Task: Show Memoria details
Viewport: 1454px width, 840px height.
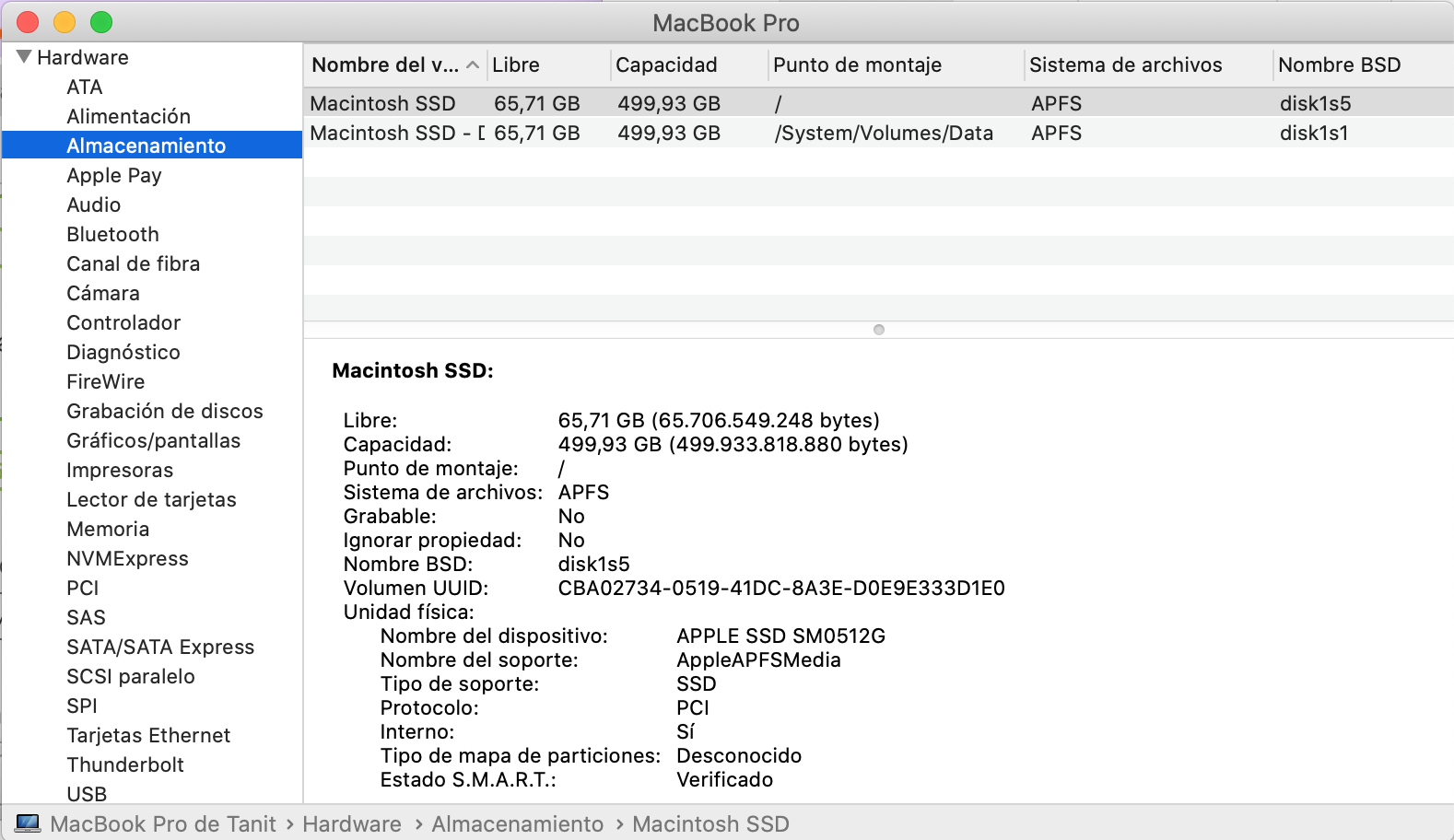Action: coord(108,529)
